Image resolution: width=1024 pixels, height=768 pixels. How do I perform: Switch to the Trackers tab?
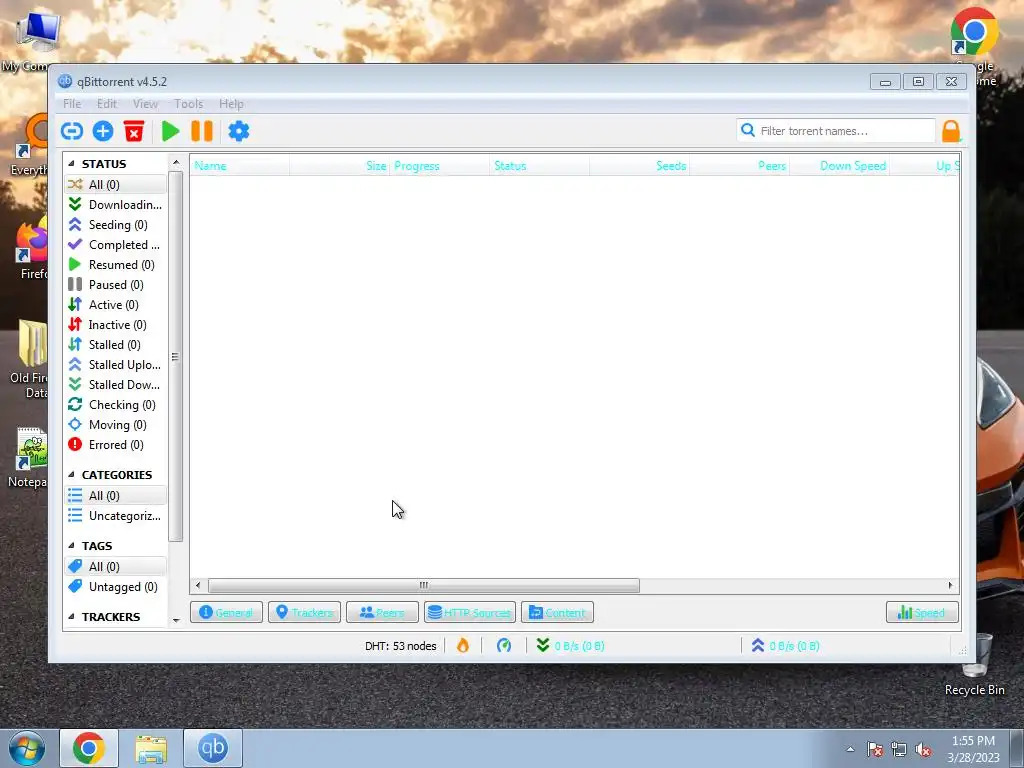click(304, 613)
